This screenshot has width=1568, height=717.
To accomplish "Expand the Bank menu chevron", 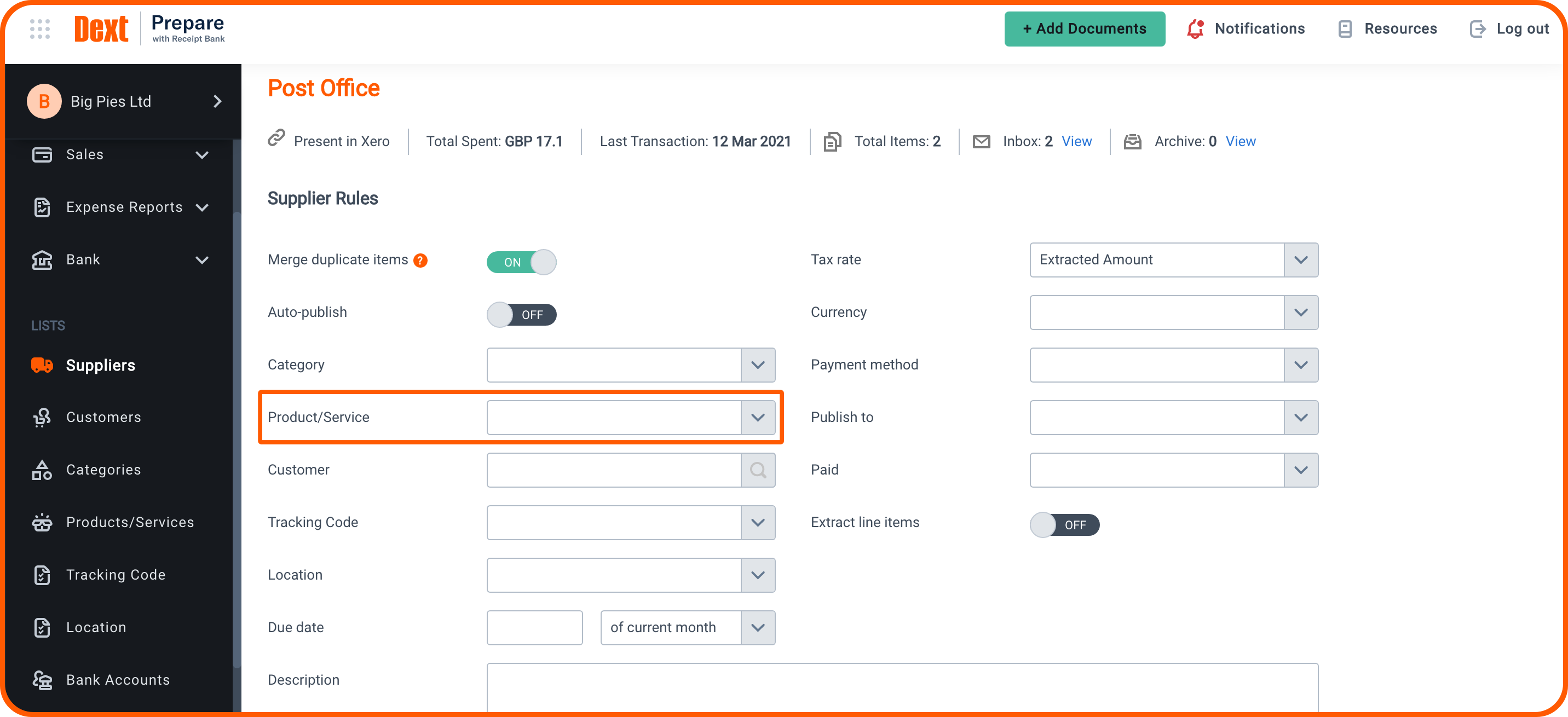I will (202, 260).
